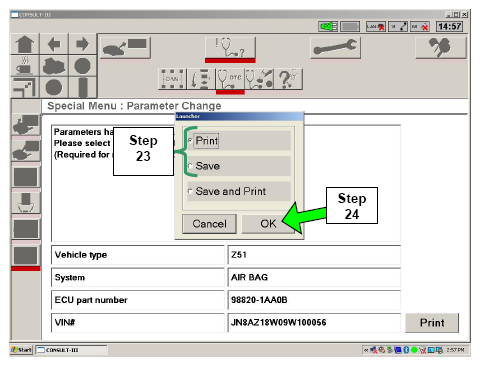Click the vehicle silhouette icon beside the cup
The height and width of the screenshot is (366, 480).
click(54, 66)
